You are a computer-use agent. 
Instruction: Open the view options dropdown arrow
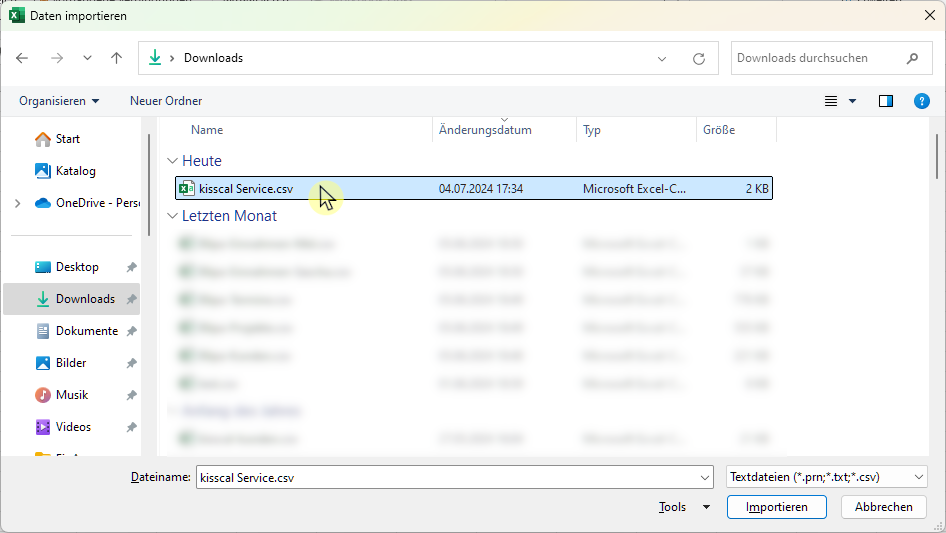pyautogui.click(x=852, y=101)
